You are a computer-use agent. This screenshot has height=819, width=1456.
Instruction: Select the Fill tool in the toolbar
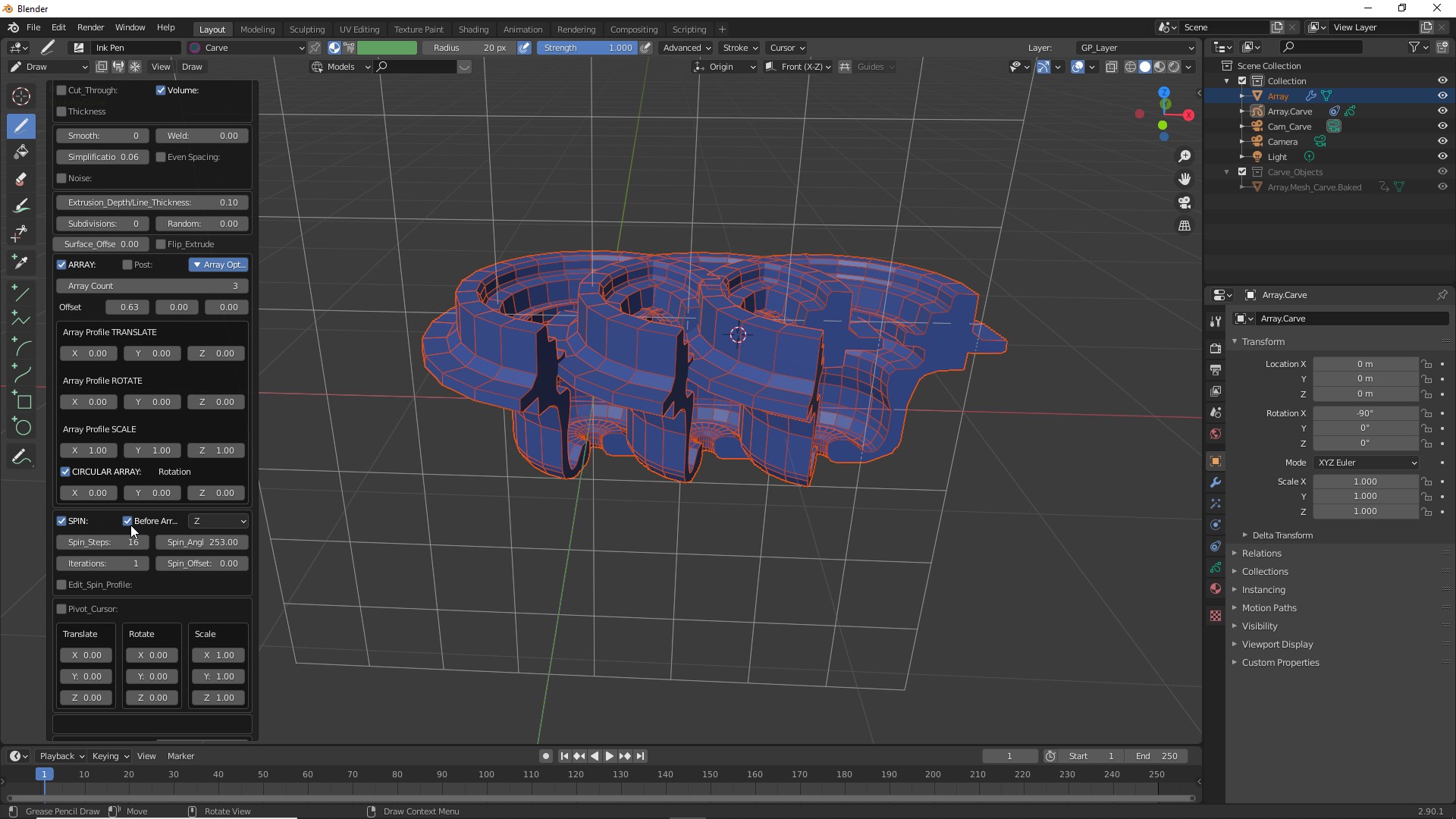[x=21, y=152]
